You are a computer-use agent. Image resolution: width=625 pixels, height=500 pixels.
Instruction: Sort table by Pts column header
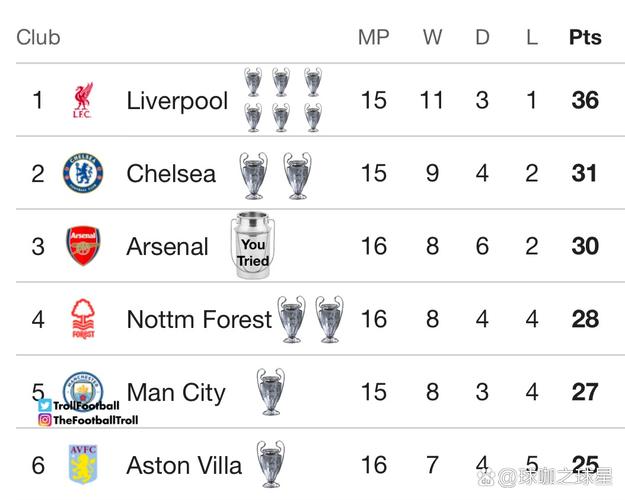pos(585,37)
